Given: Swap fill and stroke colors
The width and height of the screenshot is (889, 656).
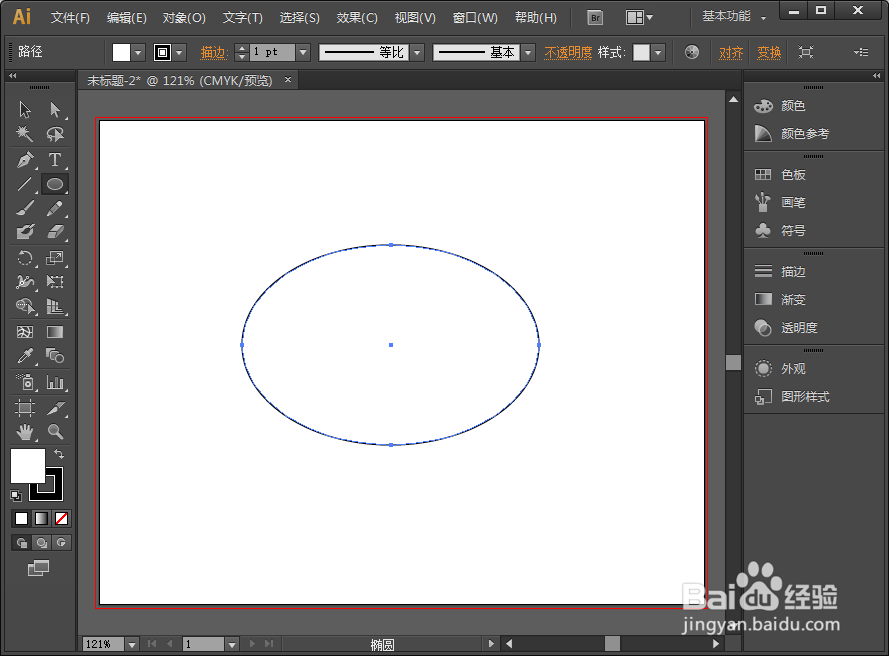Looking at the screenshot, I should [58, 454].
